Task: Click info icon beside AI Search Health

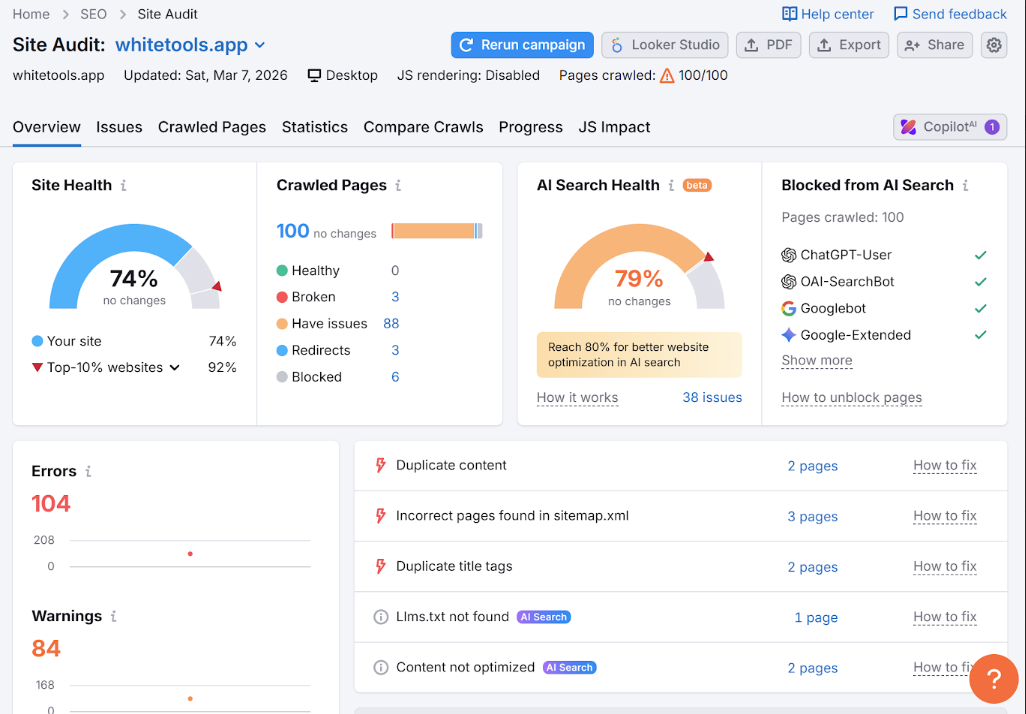Action: click(671, 186)
